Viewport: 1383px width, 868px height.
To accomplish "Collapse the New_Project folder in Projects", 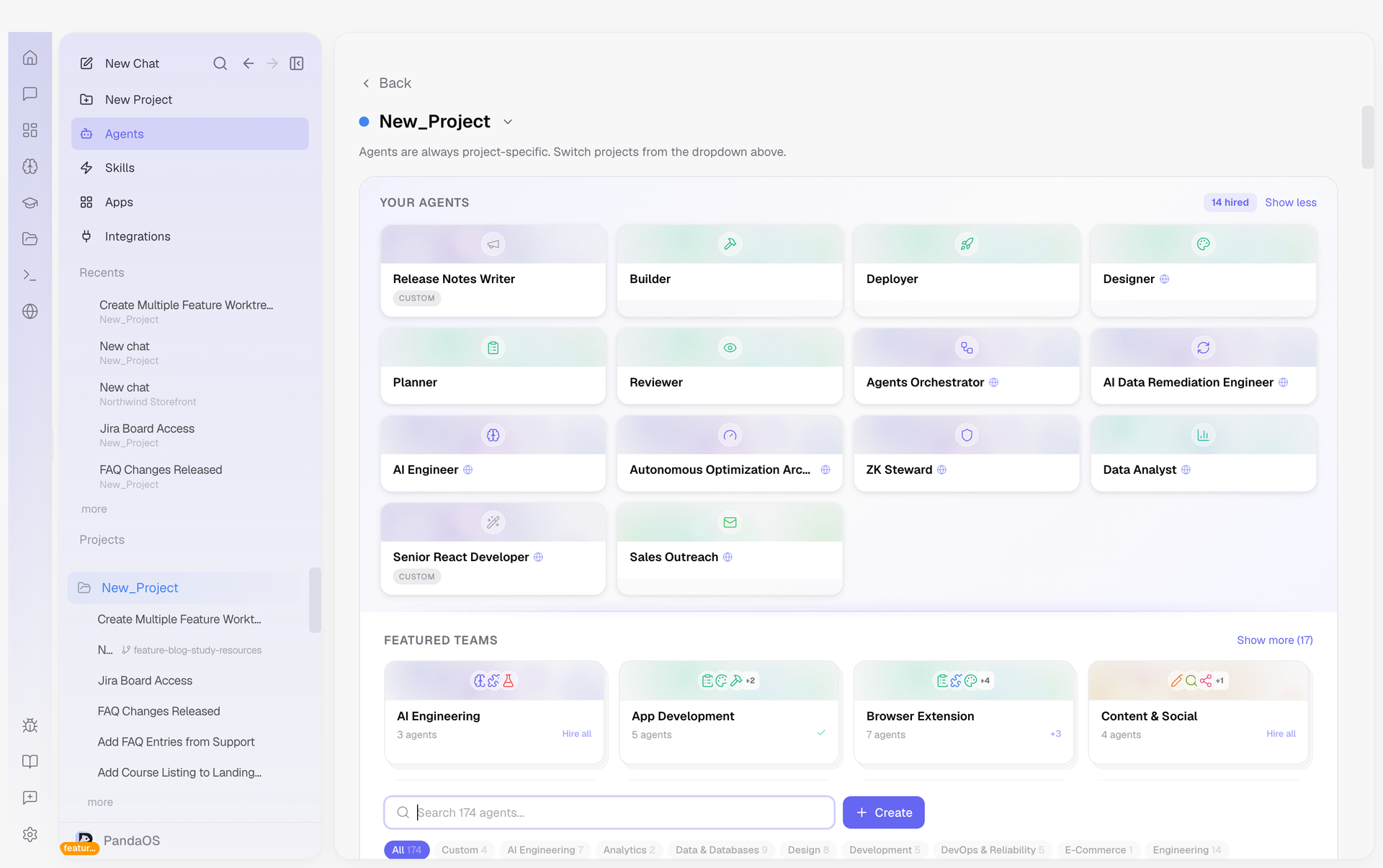I will [184, 588].
